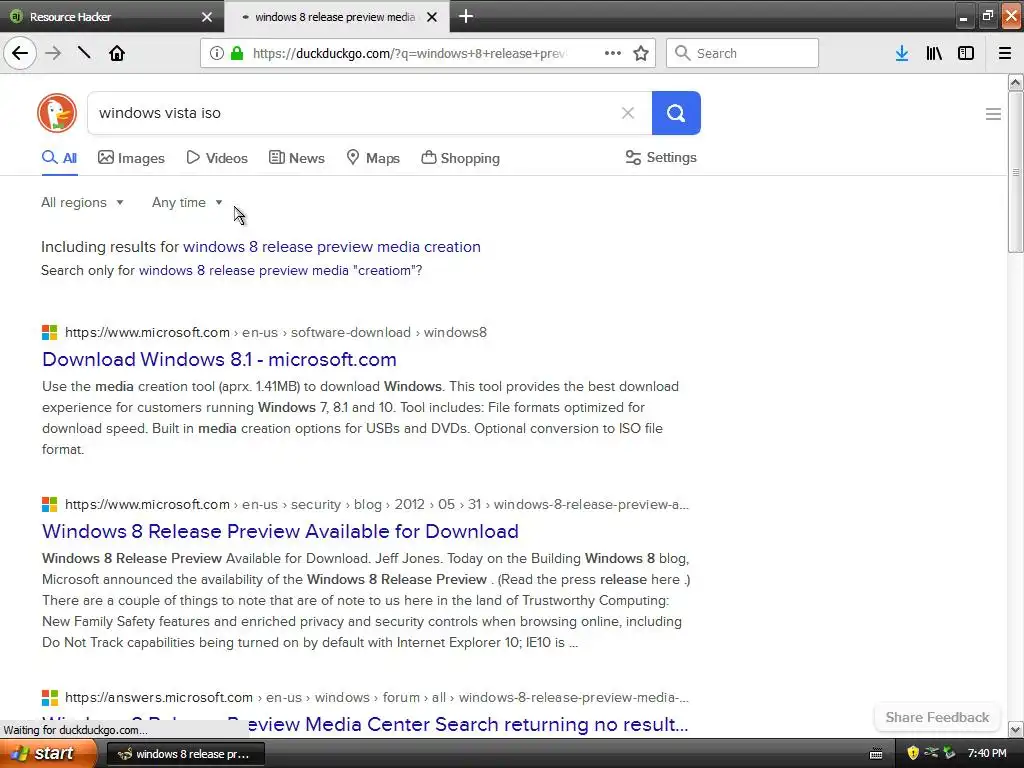Clear the DuckDuckGo search box

(x=628, y=113)
